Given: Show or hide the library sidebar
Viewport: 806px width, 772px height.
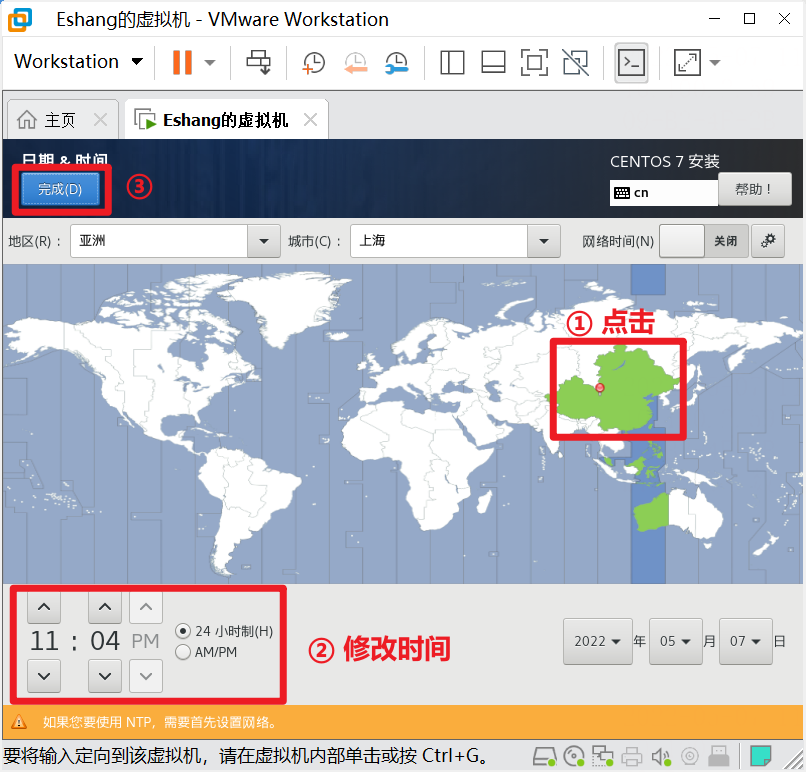Looking at the screenshot, I should click(452, 63).
